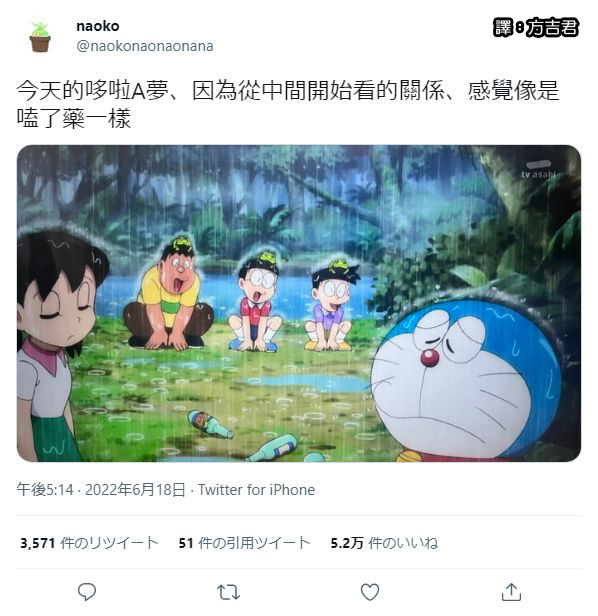View the 3,571 retweets list
598x616 pixels.
tap(89, 543)
